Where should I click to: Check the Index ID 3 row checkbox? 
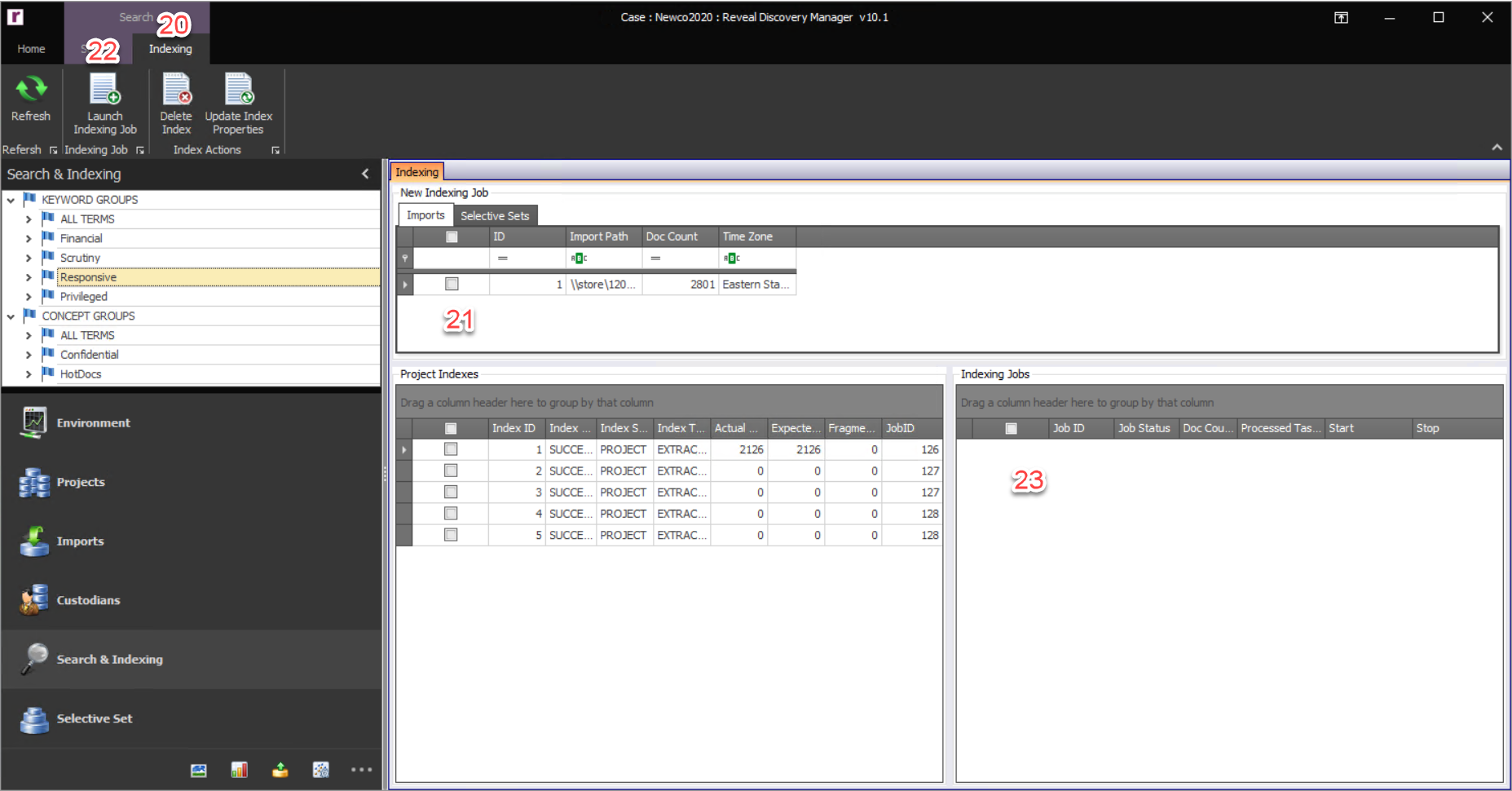click(451, 492)
